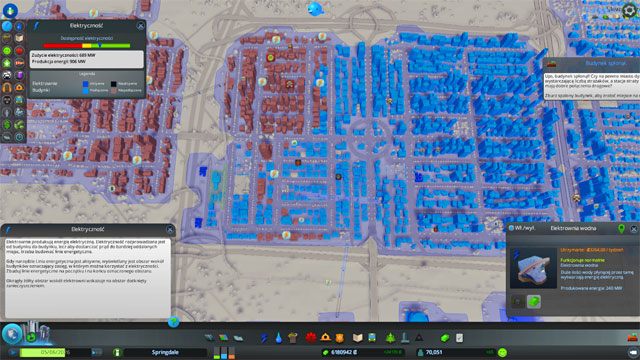Open the Water and sewage build menu
Screen dimensions: 640x360
click(278, 338)
